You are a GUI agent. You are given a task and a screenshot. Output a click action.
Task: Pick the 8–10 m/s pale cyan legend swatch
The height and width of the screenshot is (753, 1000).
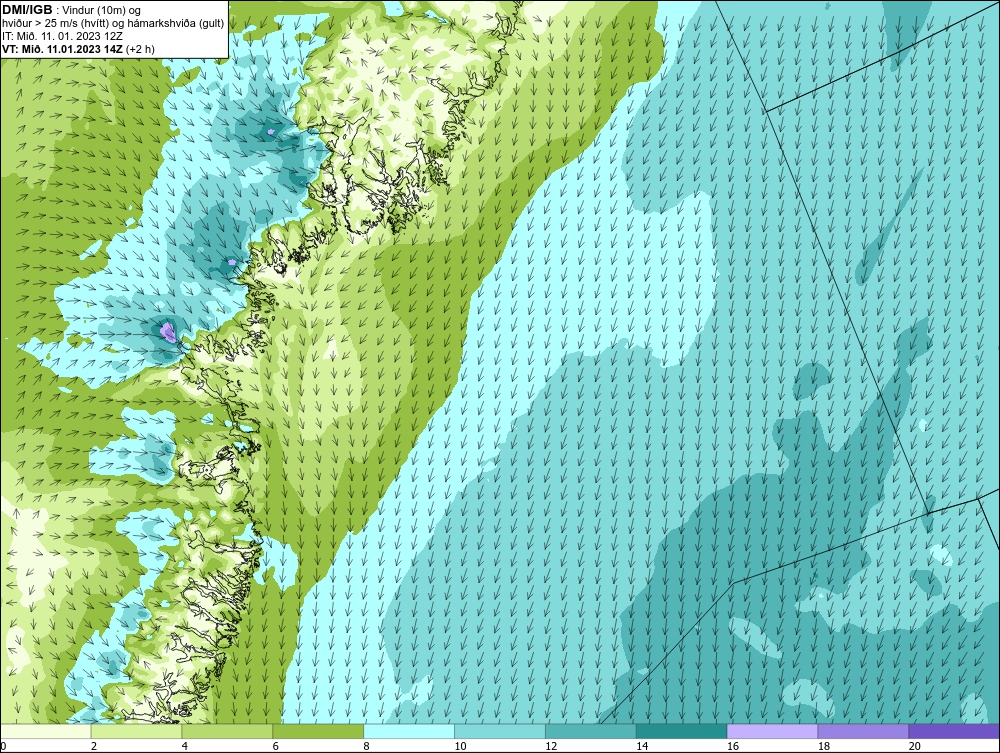click(x=409, y=731)
